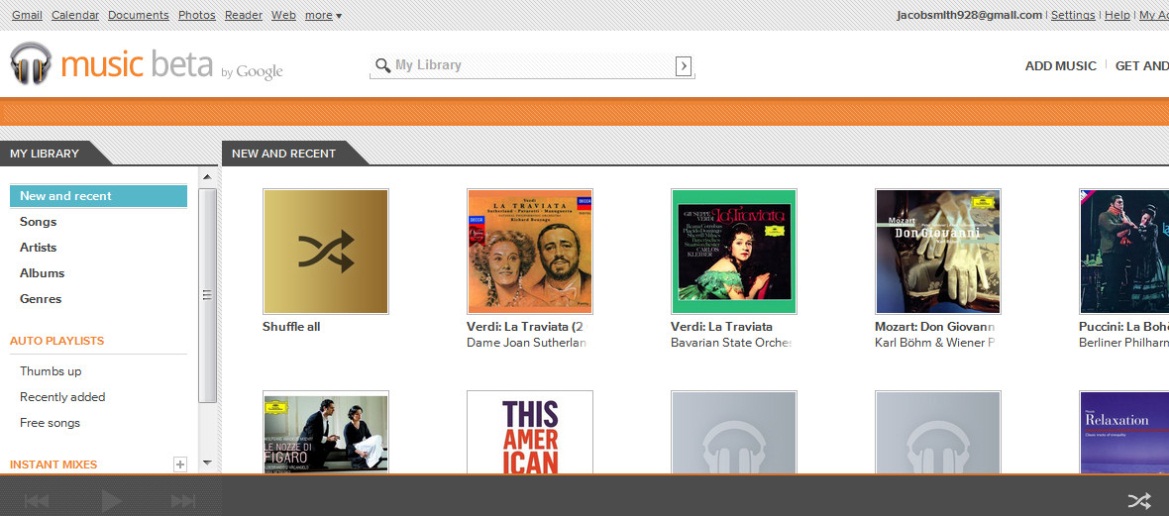Open the search options arrow button
Screen dimensions: 1169x516
[683, 66]
